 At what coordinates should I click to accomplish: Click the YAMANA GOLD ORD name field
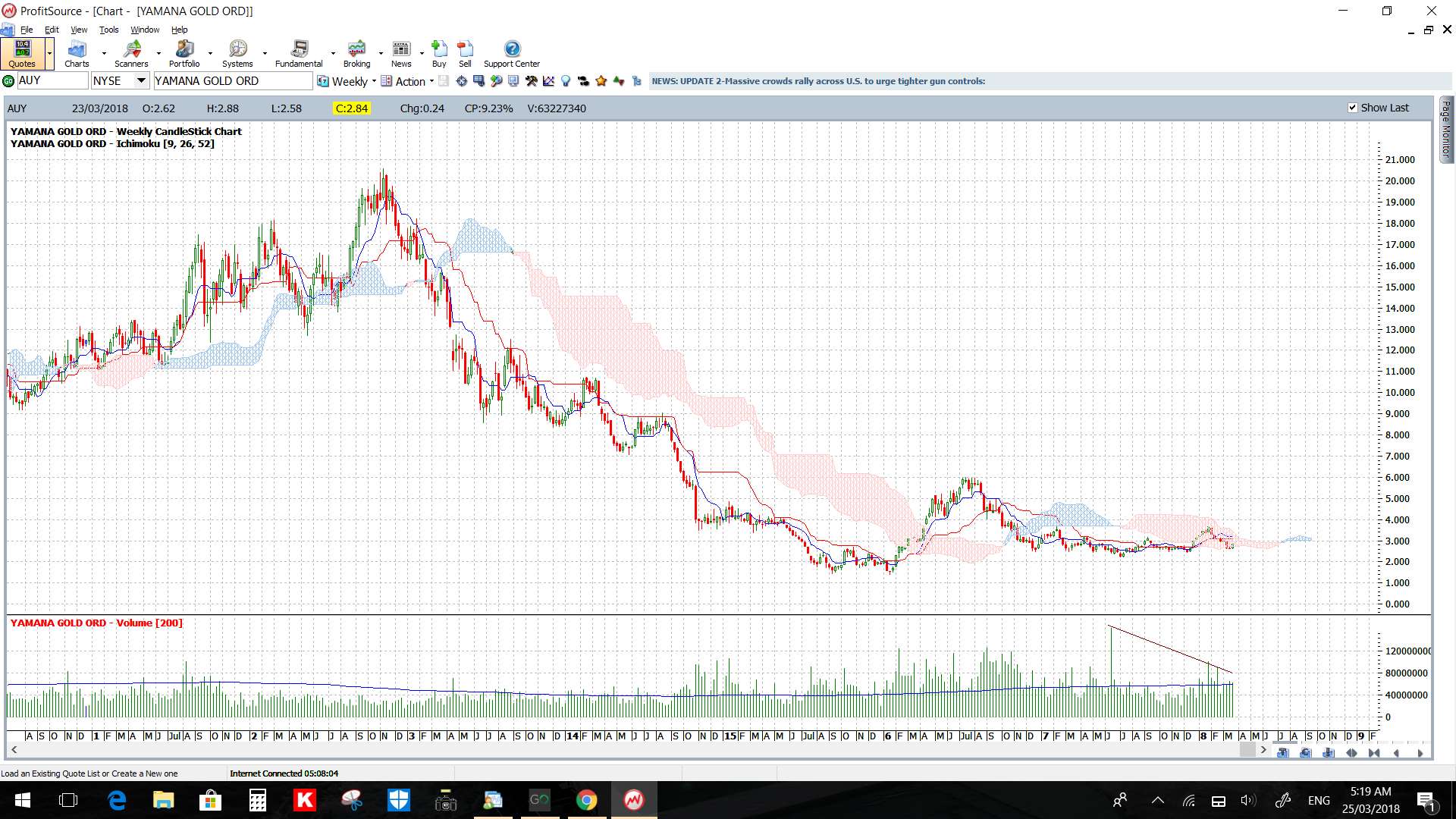[233, 80]
